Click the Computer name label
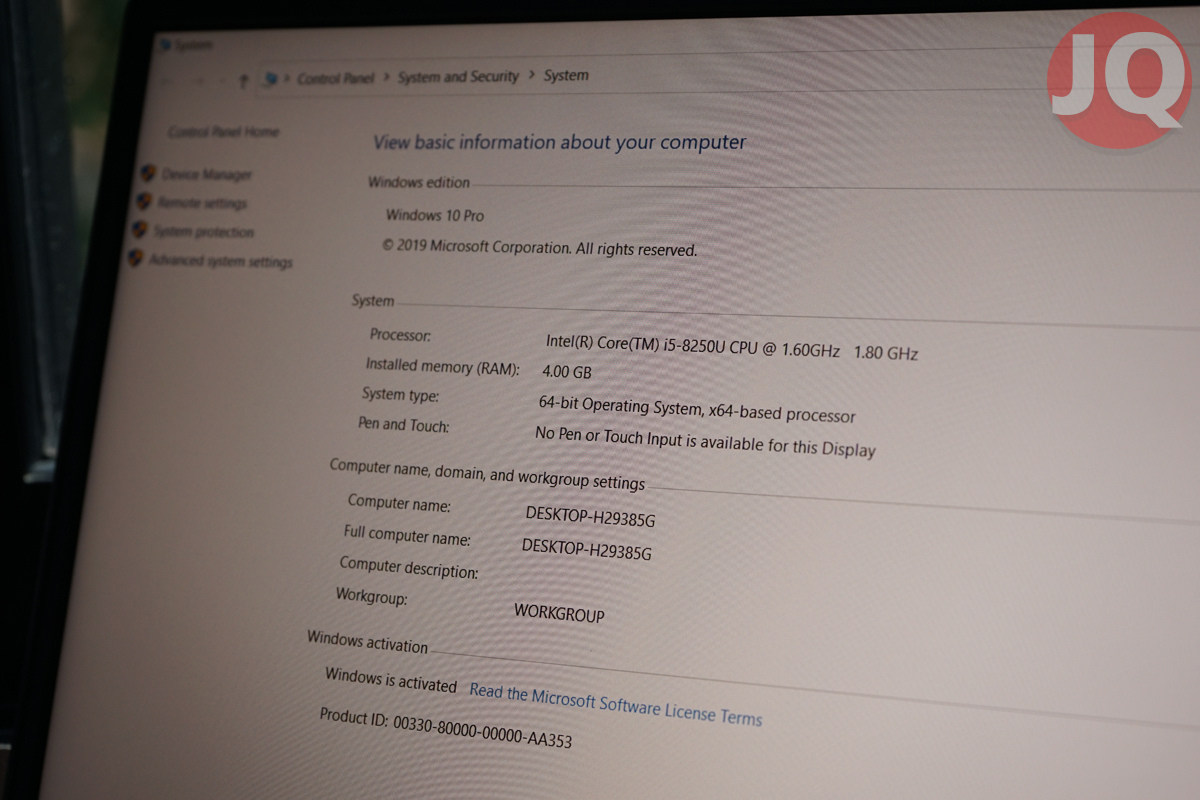The width and height of the screenshot is (1200, 800). coord(399,503)
